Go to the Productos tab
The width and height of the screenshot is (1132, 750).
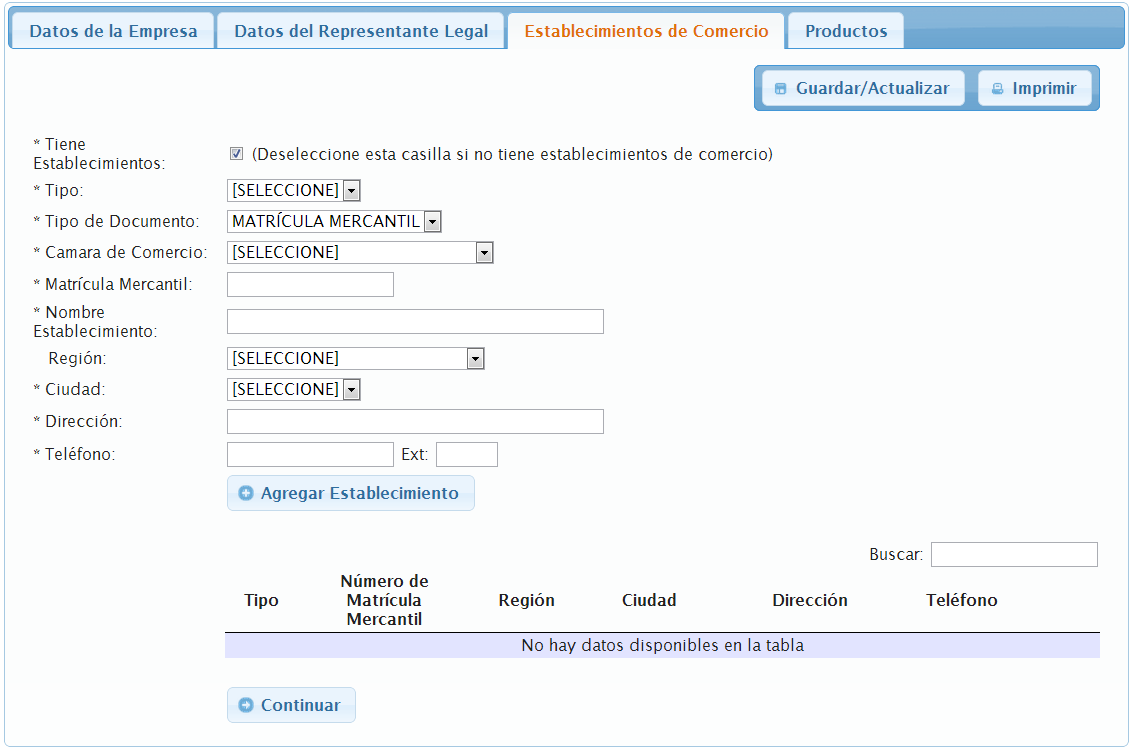(x=846, y=31)
